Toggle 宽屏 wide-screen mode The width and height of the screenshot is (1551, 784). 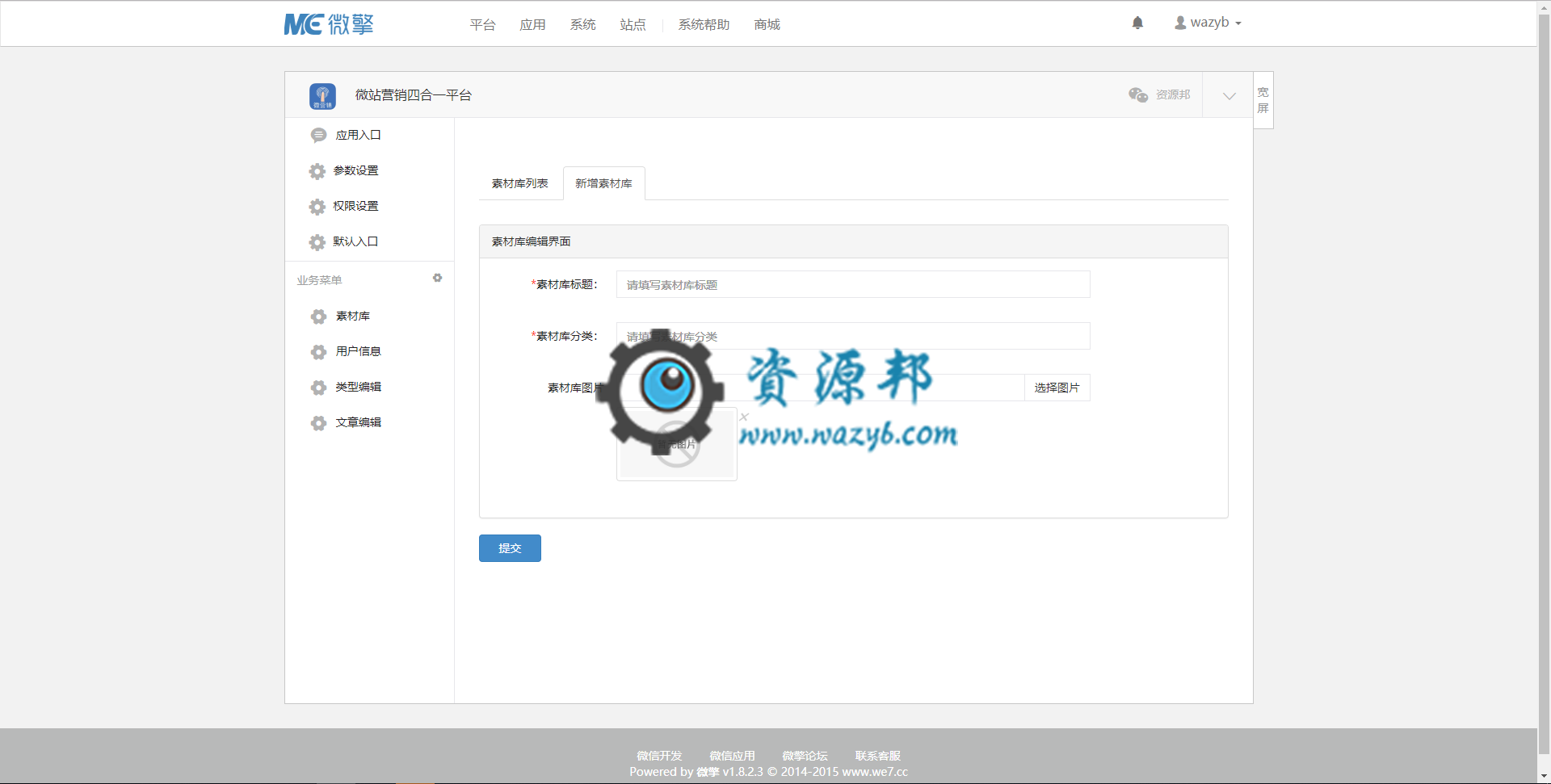point(1263,100)
